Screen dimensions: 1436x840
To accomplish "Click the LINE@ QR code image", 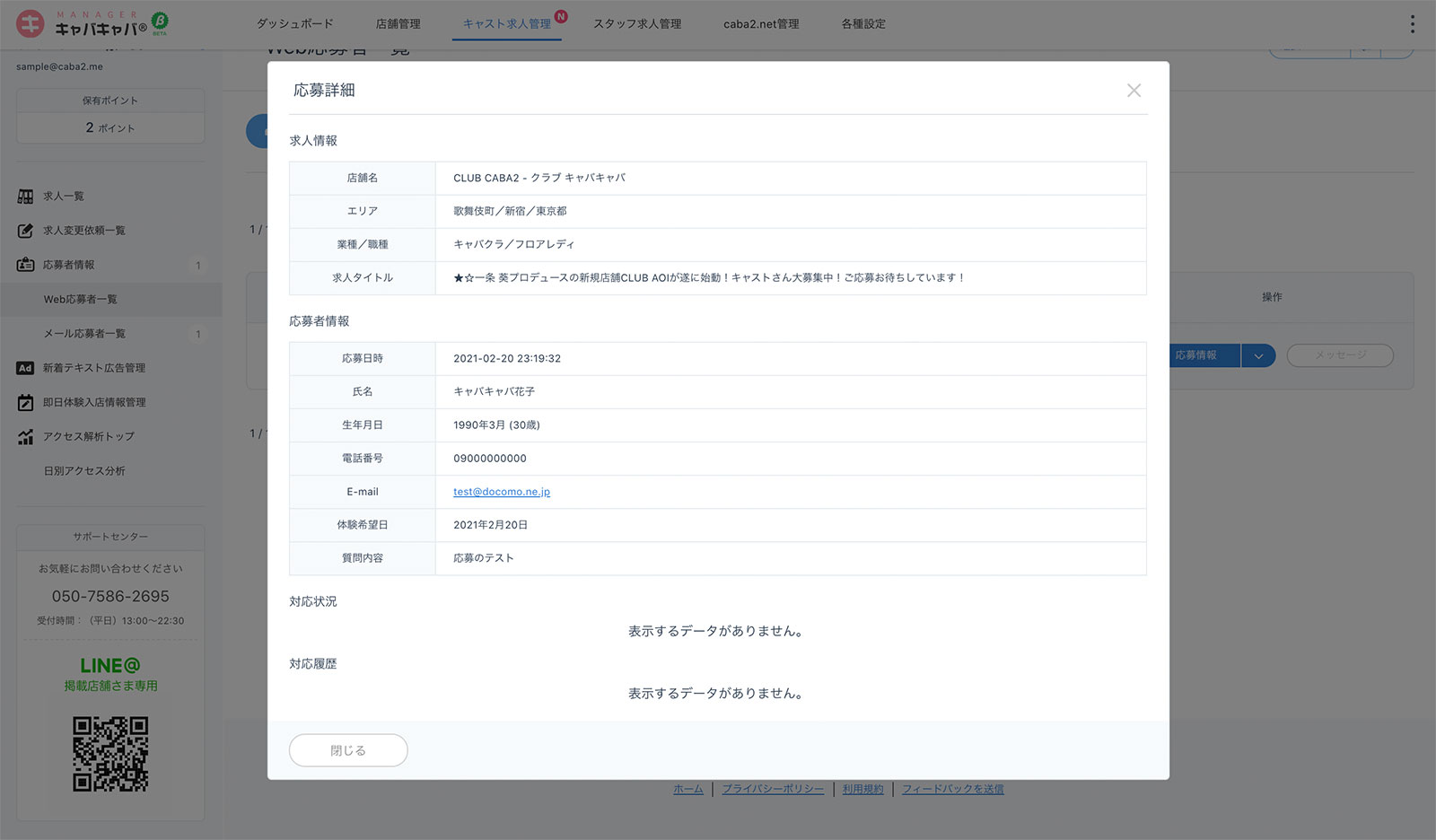I will pos(110,754).
